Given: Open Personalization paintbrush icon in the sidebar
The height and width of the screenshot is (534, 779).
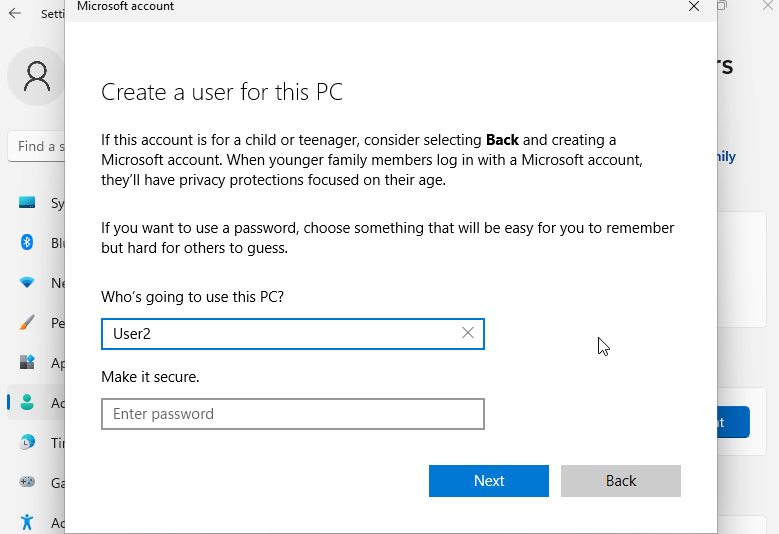Looking at the screenshot, I should pyautogui.click(x=27, y=322).
